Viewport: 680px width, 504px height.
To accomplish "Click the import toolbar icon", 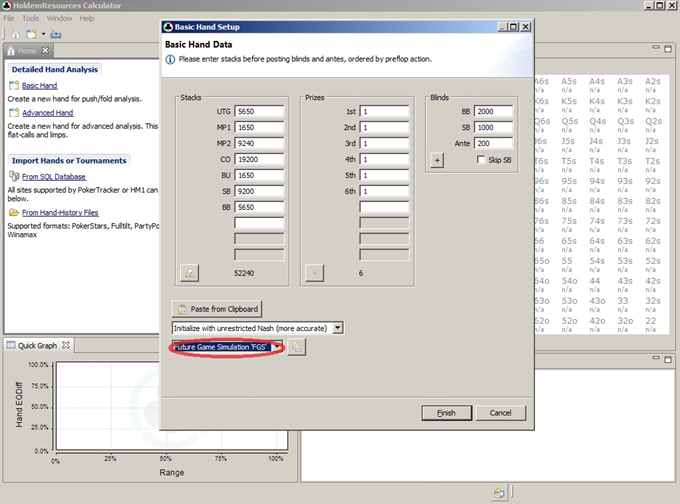I will pyautogui.click(x=56, y=34).
